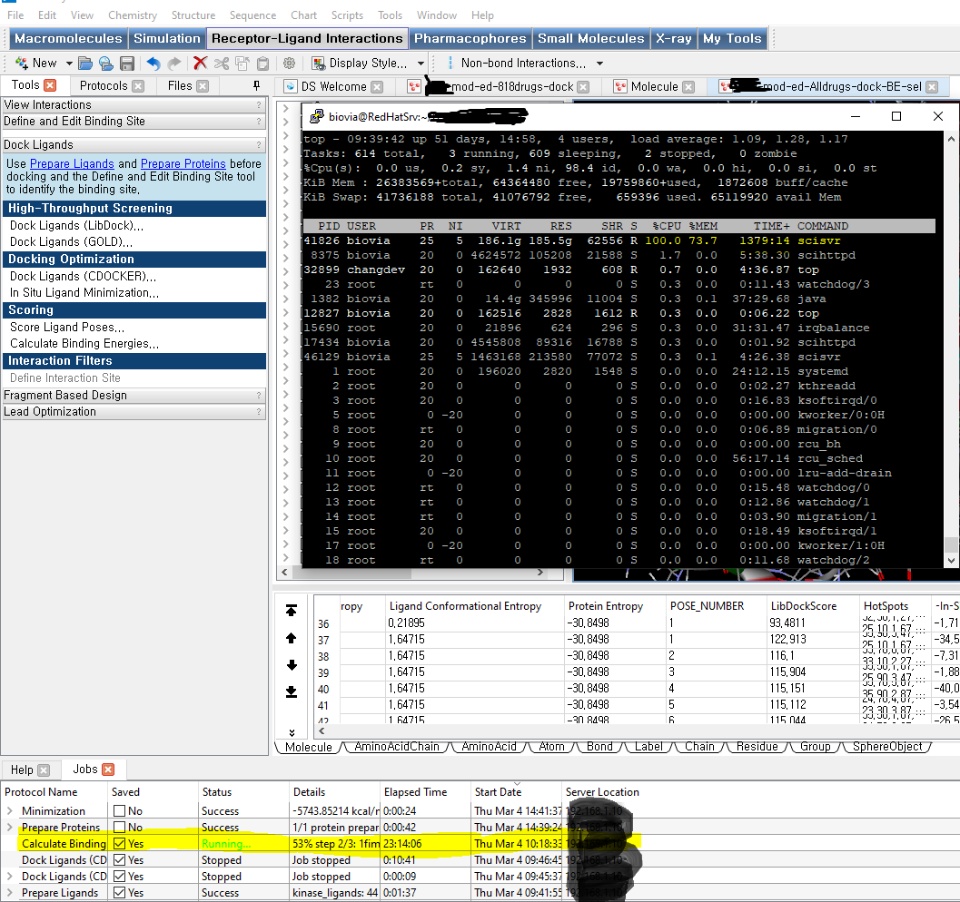Close the Help tab
The width and height of the screenshot is (960, 902).
[43, 770]
